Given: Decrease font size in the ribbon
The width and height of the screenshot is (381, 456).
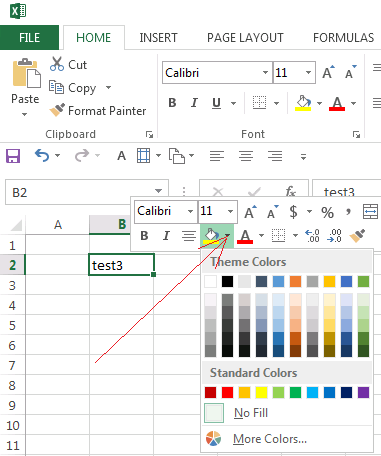Looking at the screenshot, I should (351, 72).
